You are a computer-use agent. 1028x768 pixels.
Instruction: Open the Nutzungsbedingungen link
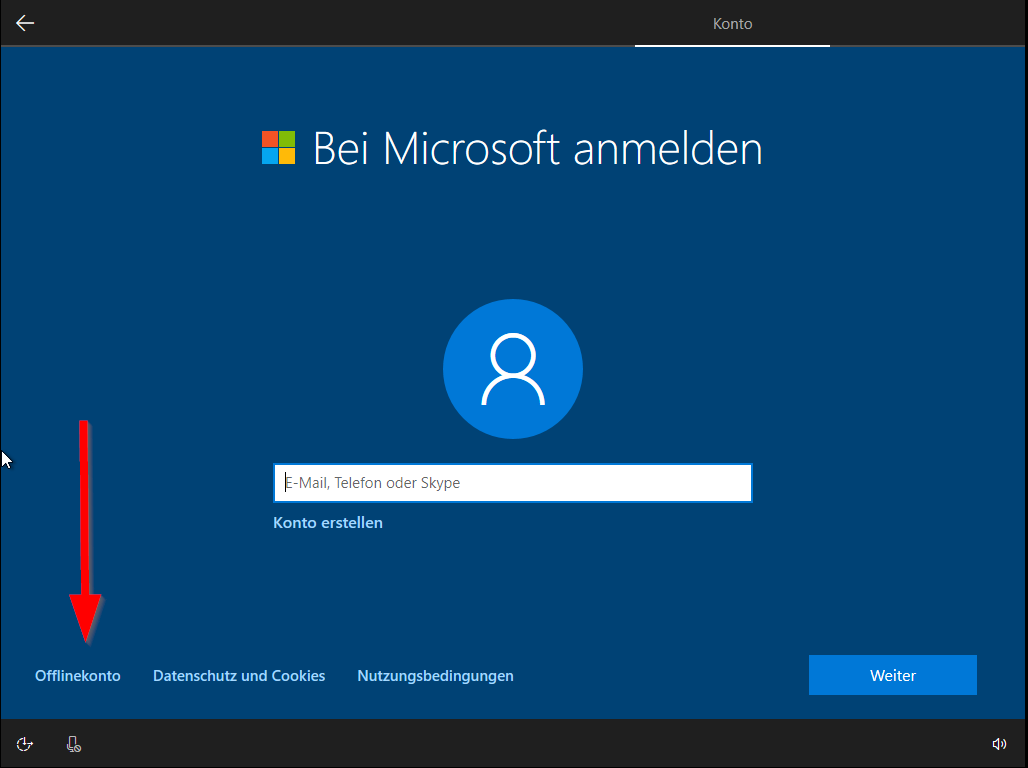tap(435, 676)
